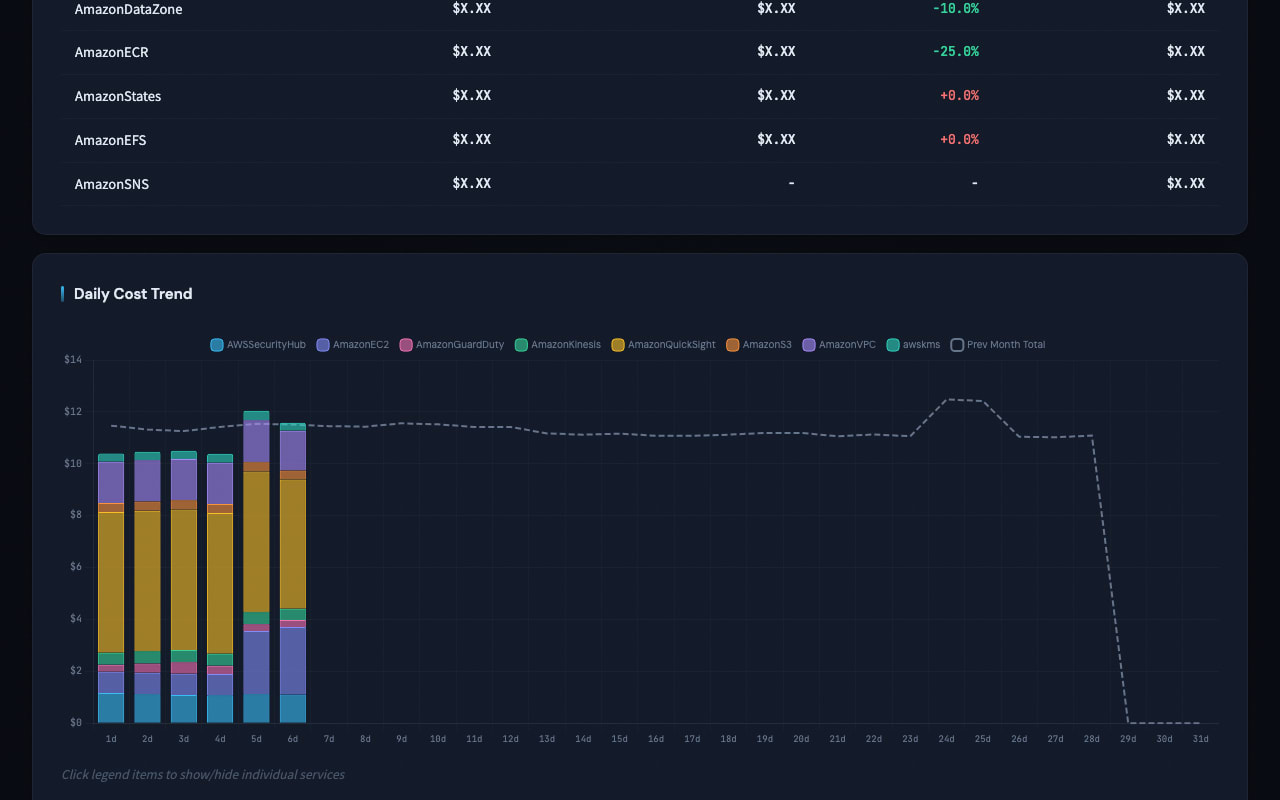This screenshot has height=800, width=1280.
Task: Click the dashed line peak at 24d
Action: pos(947,400)
